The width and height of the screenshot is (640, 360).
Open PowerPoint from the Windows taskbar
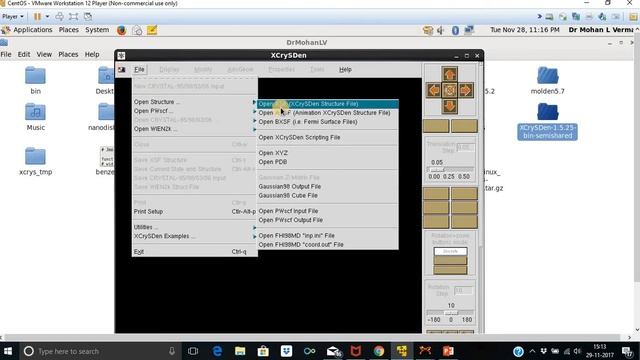[x=448, y=351]
